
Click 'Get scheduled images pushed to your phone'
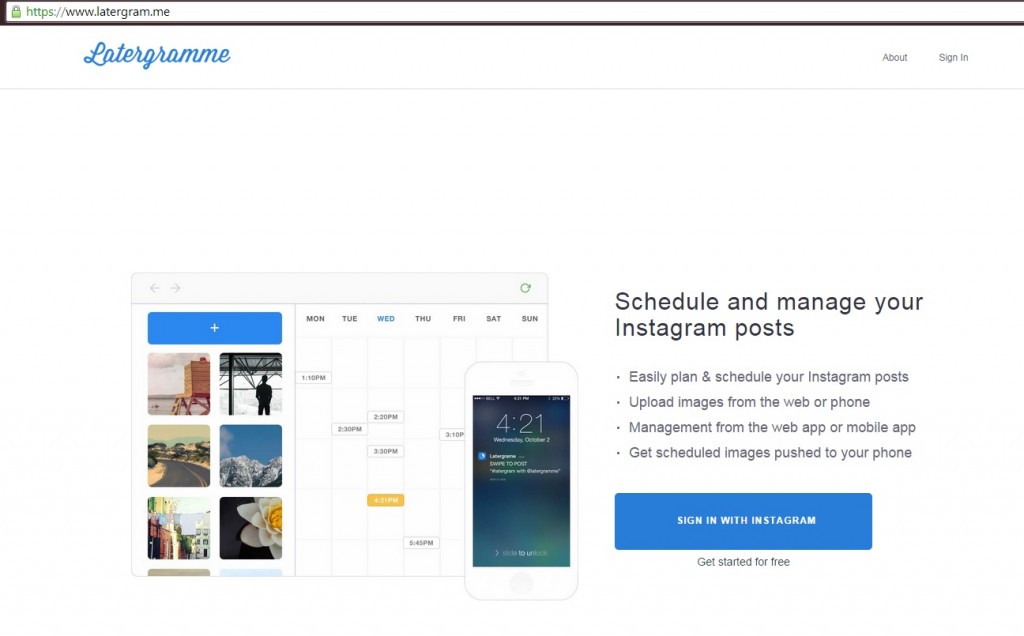[x=770, y=453]
